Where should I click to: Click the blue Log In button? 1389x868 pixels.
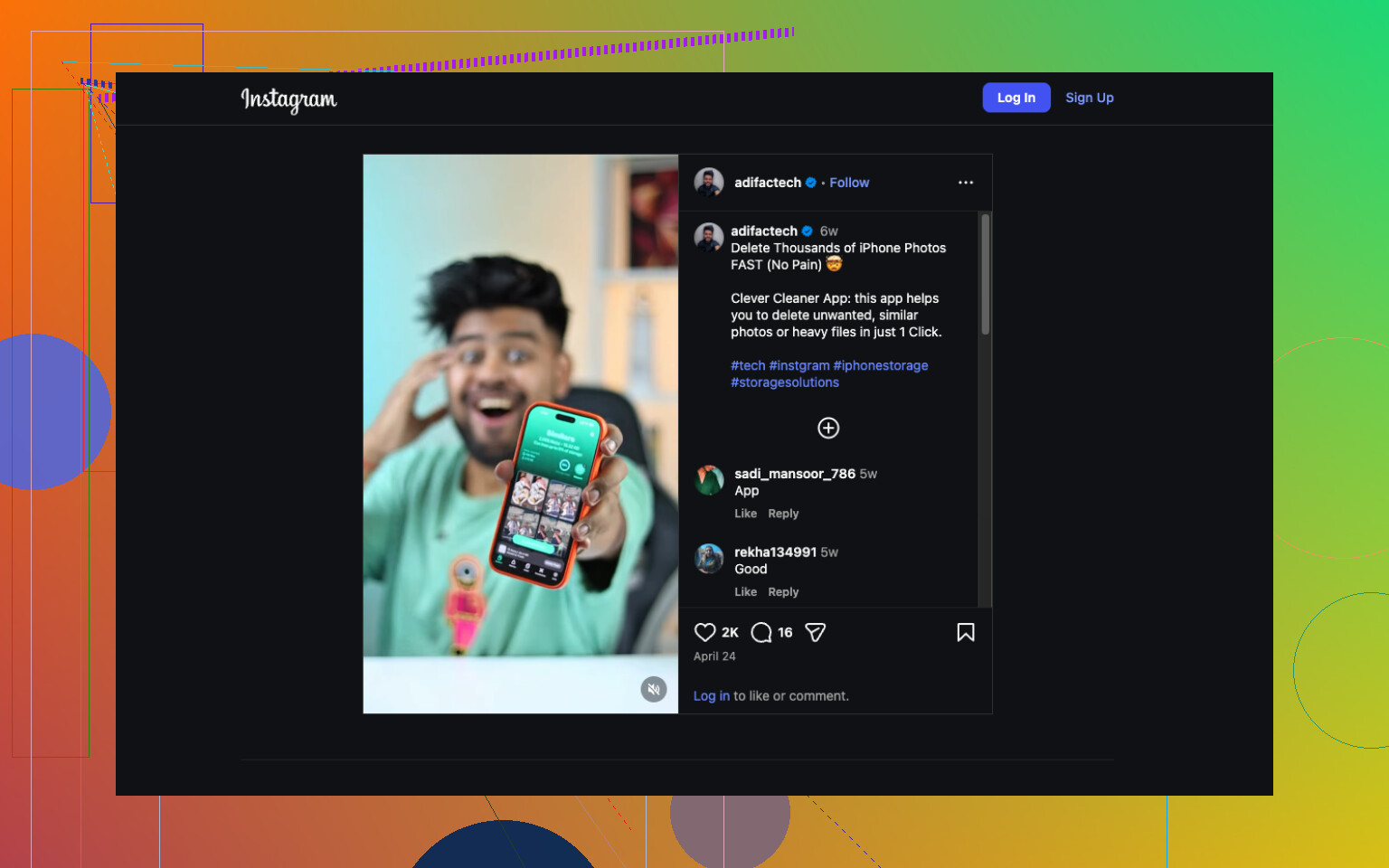pyautogui.click(x=1016, y=98)
